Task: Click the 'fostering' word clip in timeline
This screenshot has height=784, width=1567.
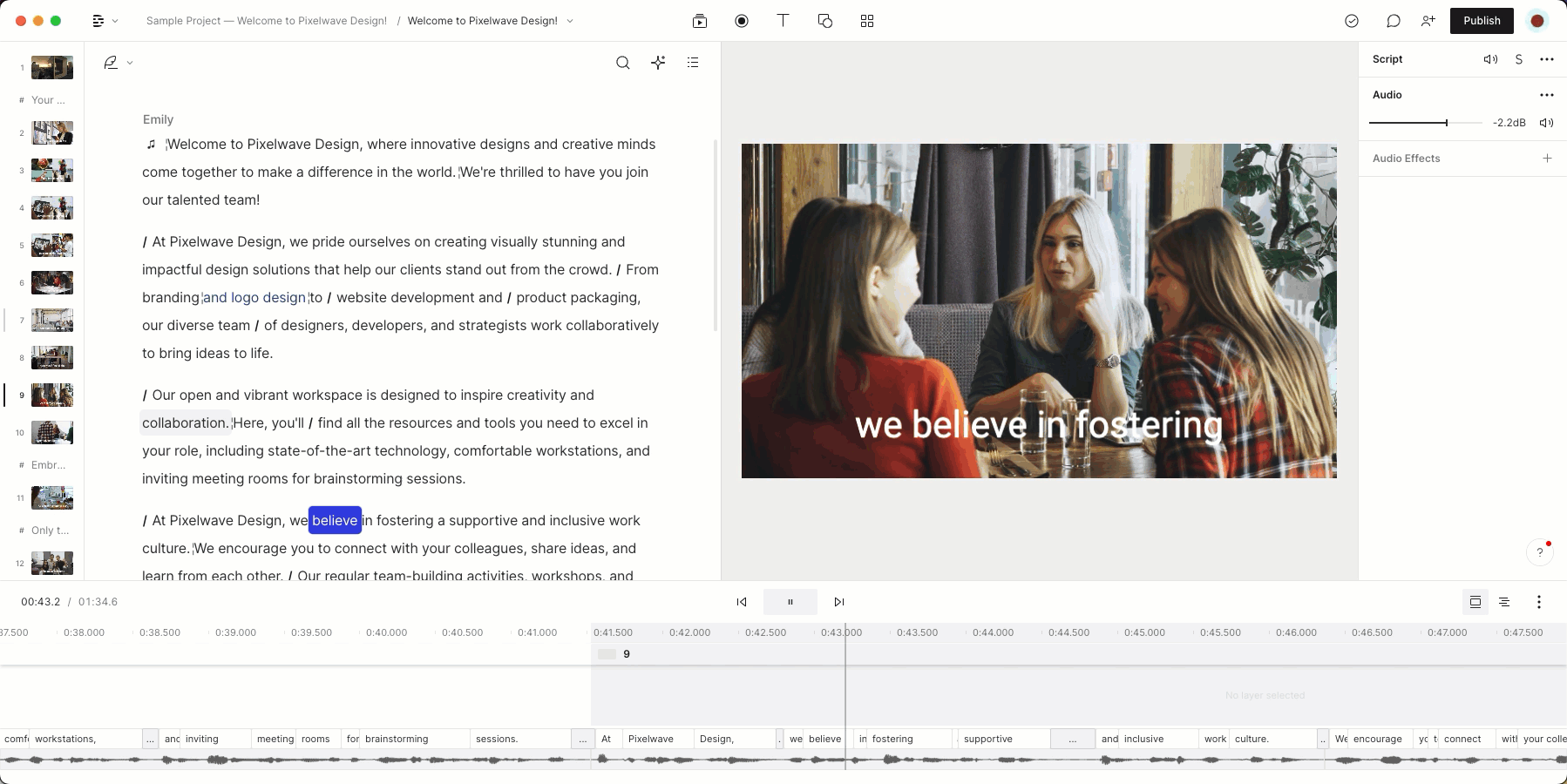Action: pyautogui.click(x=910, y=739)
